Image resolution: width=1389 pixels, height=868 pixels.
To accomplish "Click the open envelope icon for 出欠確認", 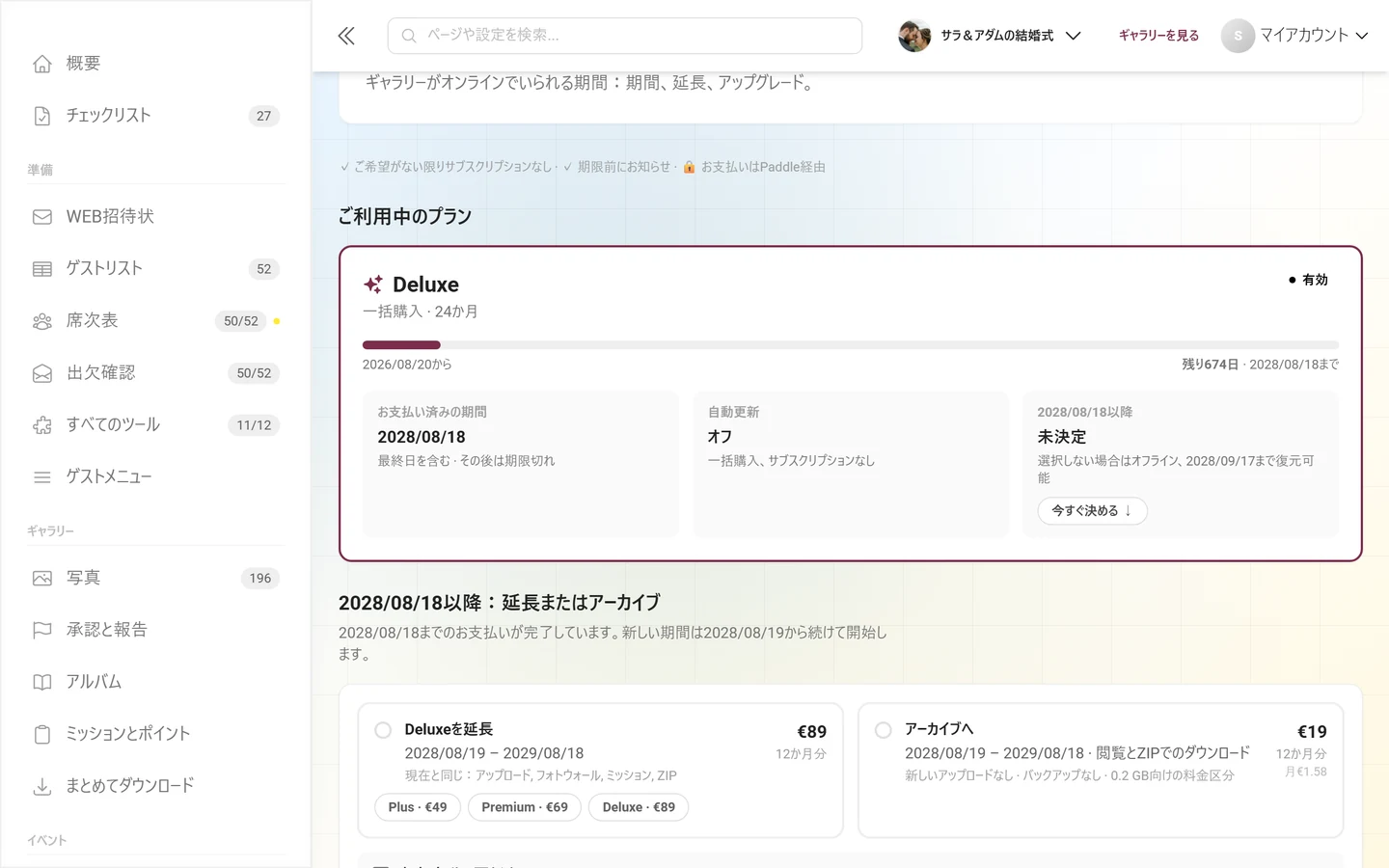I will pyautogui.click(x=42, y=373).
